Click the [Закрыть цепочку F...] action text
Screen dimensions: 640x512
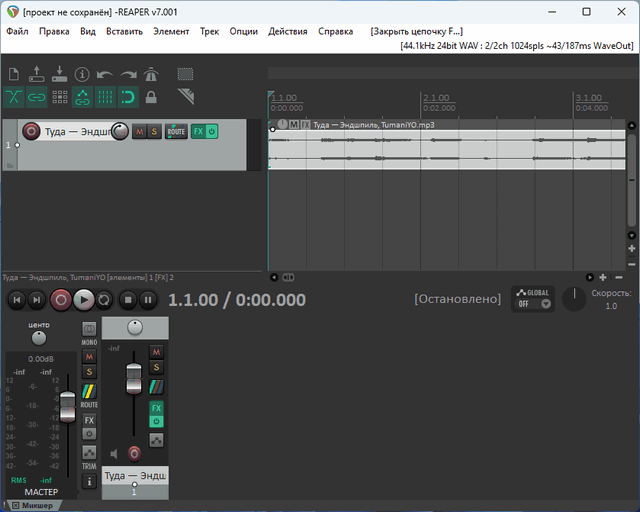(x=416, y=31)
